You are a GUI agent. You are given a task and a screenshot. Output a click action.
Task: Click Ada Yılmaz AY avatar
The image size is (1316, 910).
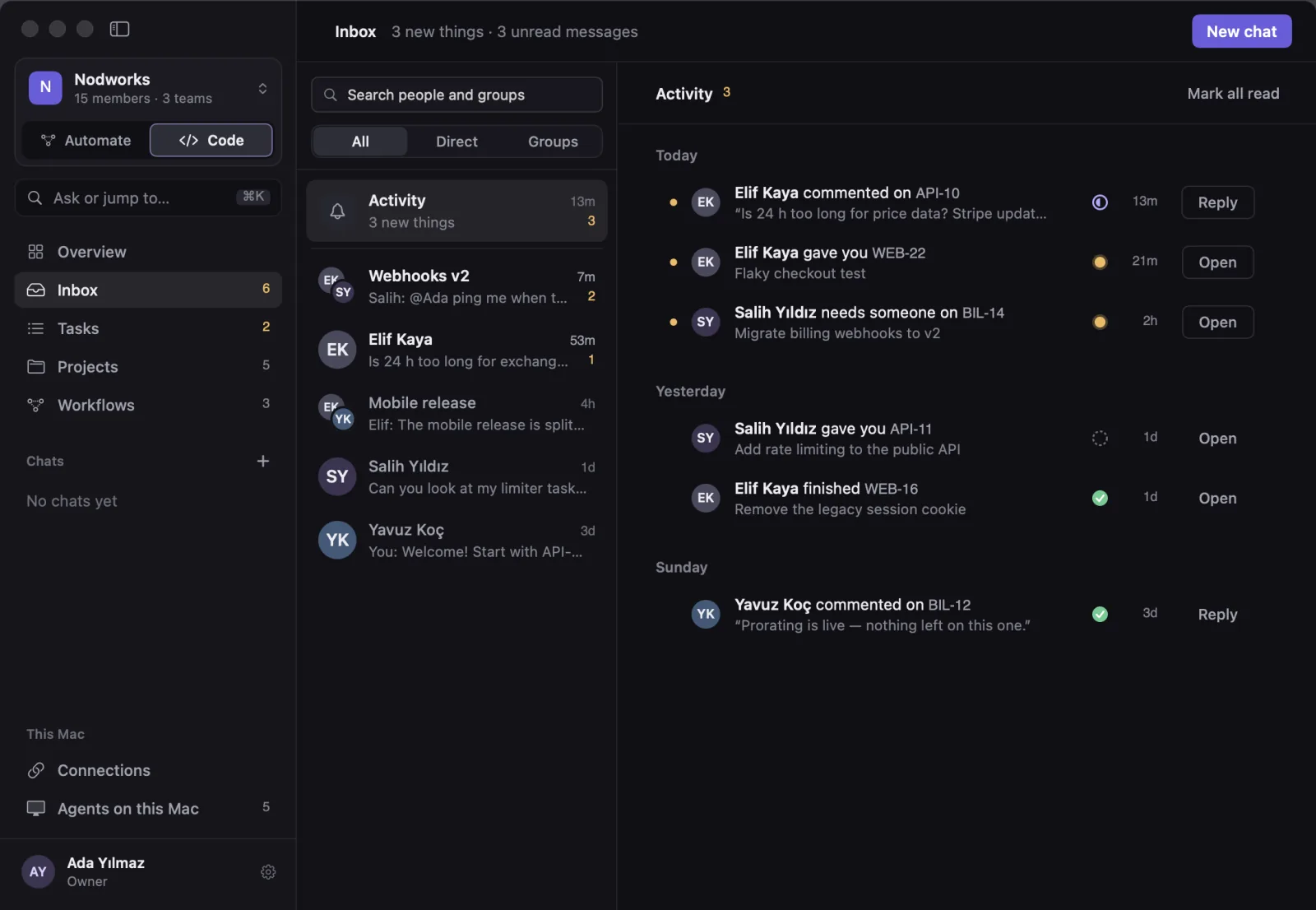[38, 871]
